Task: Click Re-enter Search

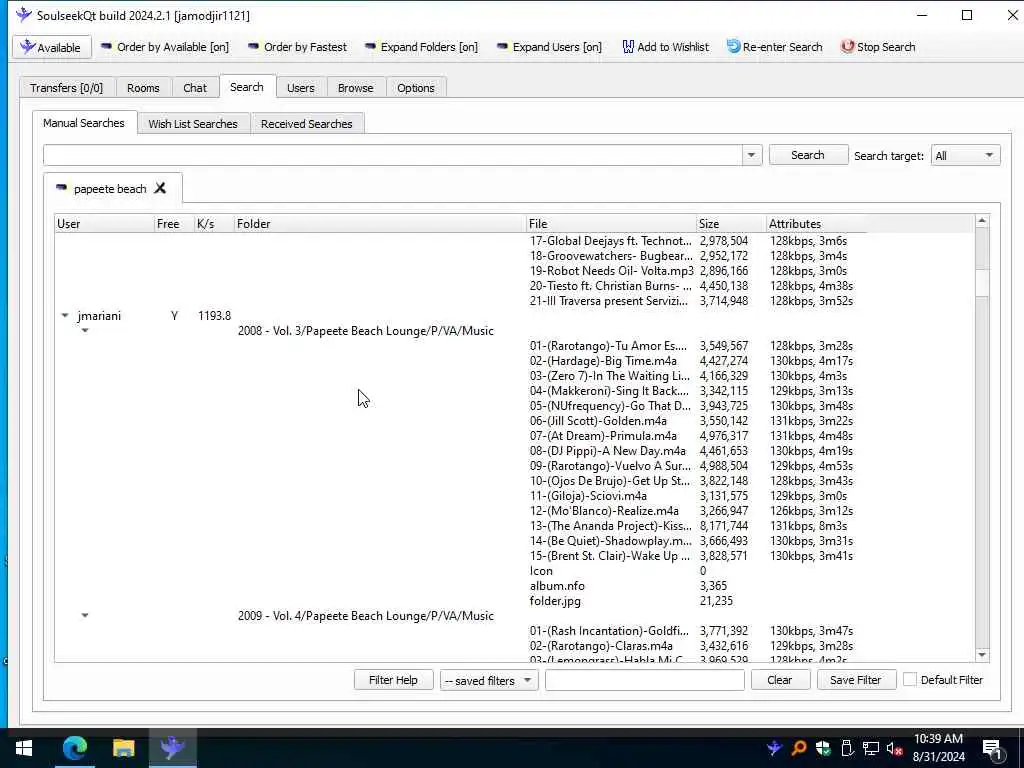Action: coord(775,47)
